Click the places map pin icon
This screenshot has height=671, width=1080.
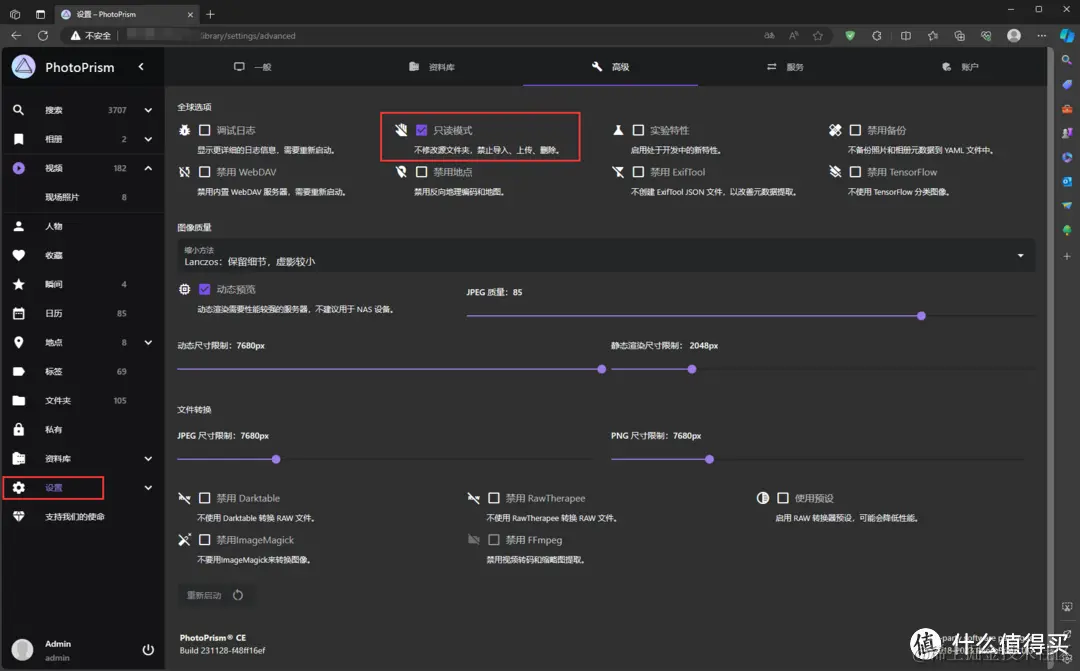click(x=19, y=342)
